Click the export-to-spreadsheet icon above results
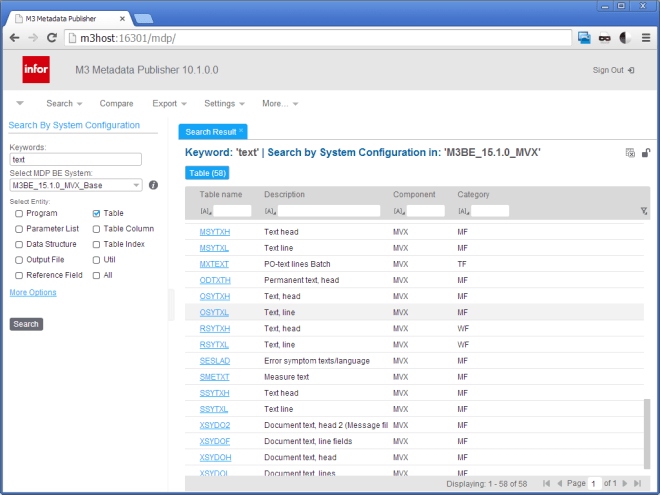Viewport: 660px width, 495px height. (x=630, y=153)
